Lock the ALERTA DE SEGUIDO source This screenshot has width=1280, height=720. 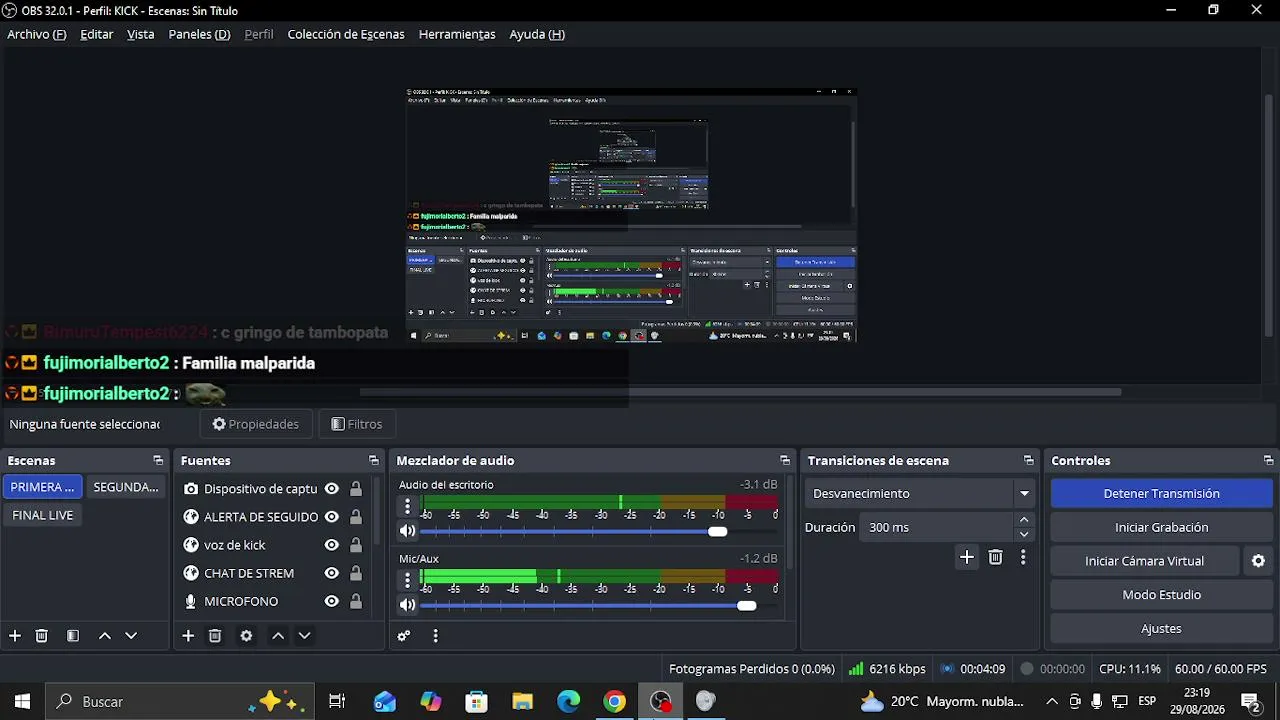pyautogui.click(x=356, y=517)
